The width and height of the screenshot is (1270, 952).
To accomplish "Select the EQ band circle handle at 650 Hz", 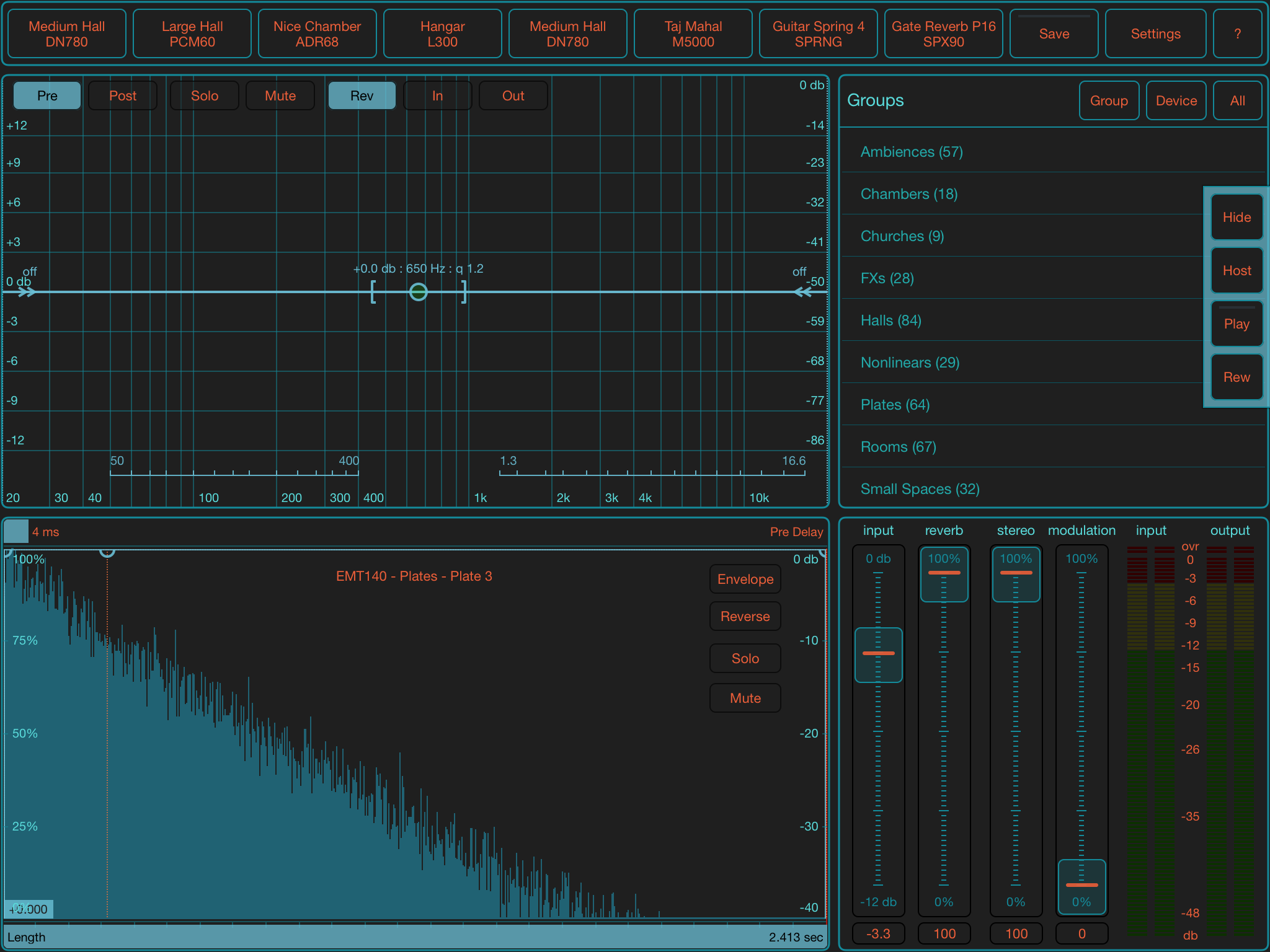I will pos(419,292).
